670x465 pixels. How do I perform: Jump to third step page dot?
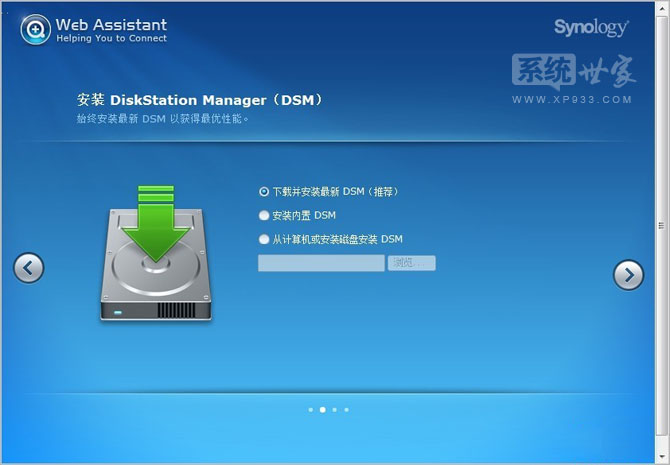coord(335,410)
